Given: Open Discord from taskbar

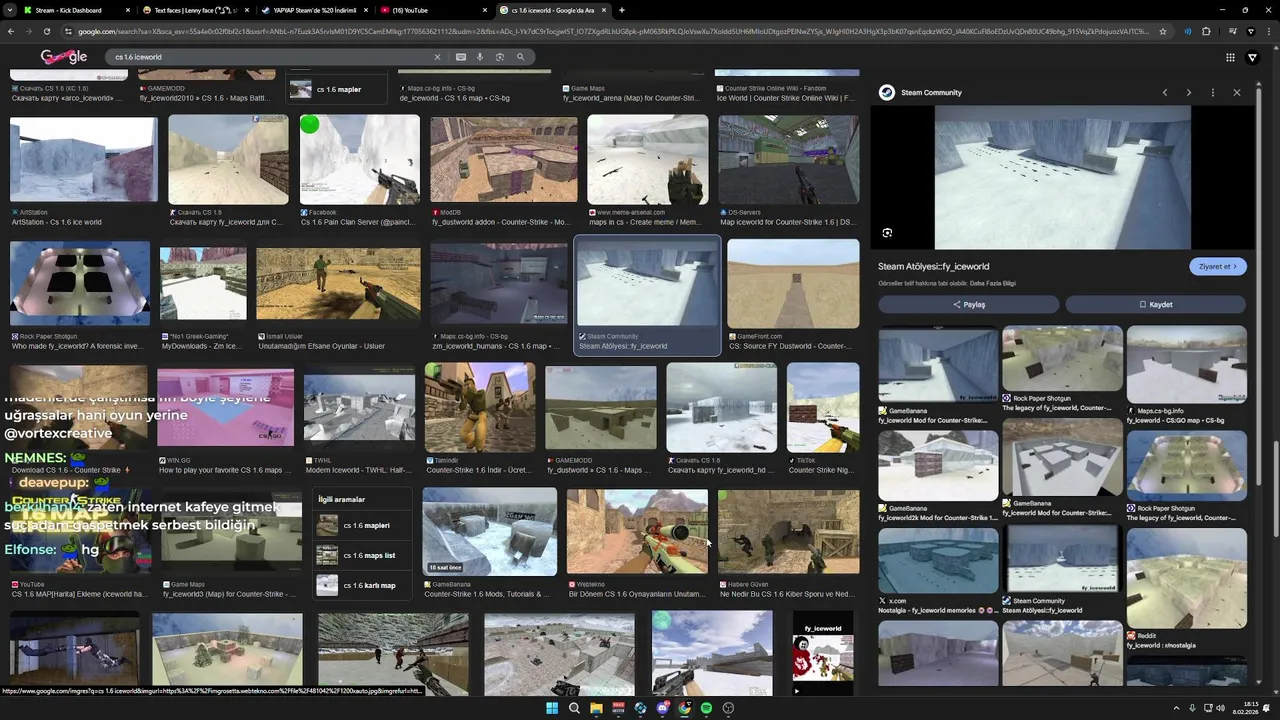Looking at the screenshot, I should [663, 708].
